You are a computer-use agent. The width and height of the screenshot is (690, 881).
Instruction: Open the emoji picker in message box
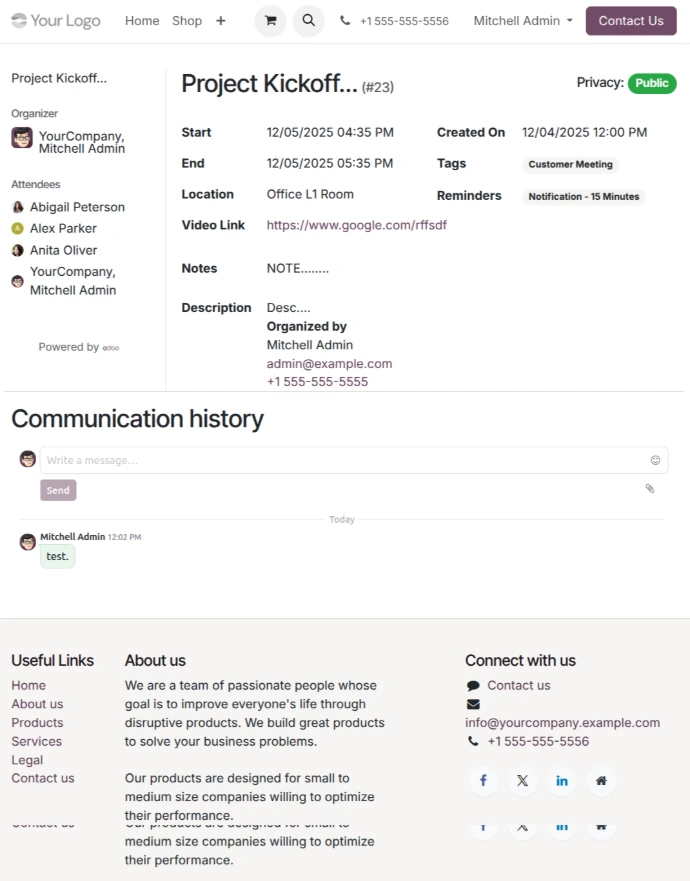(656, 460)
